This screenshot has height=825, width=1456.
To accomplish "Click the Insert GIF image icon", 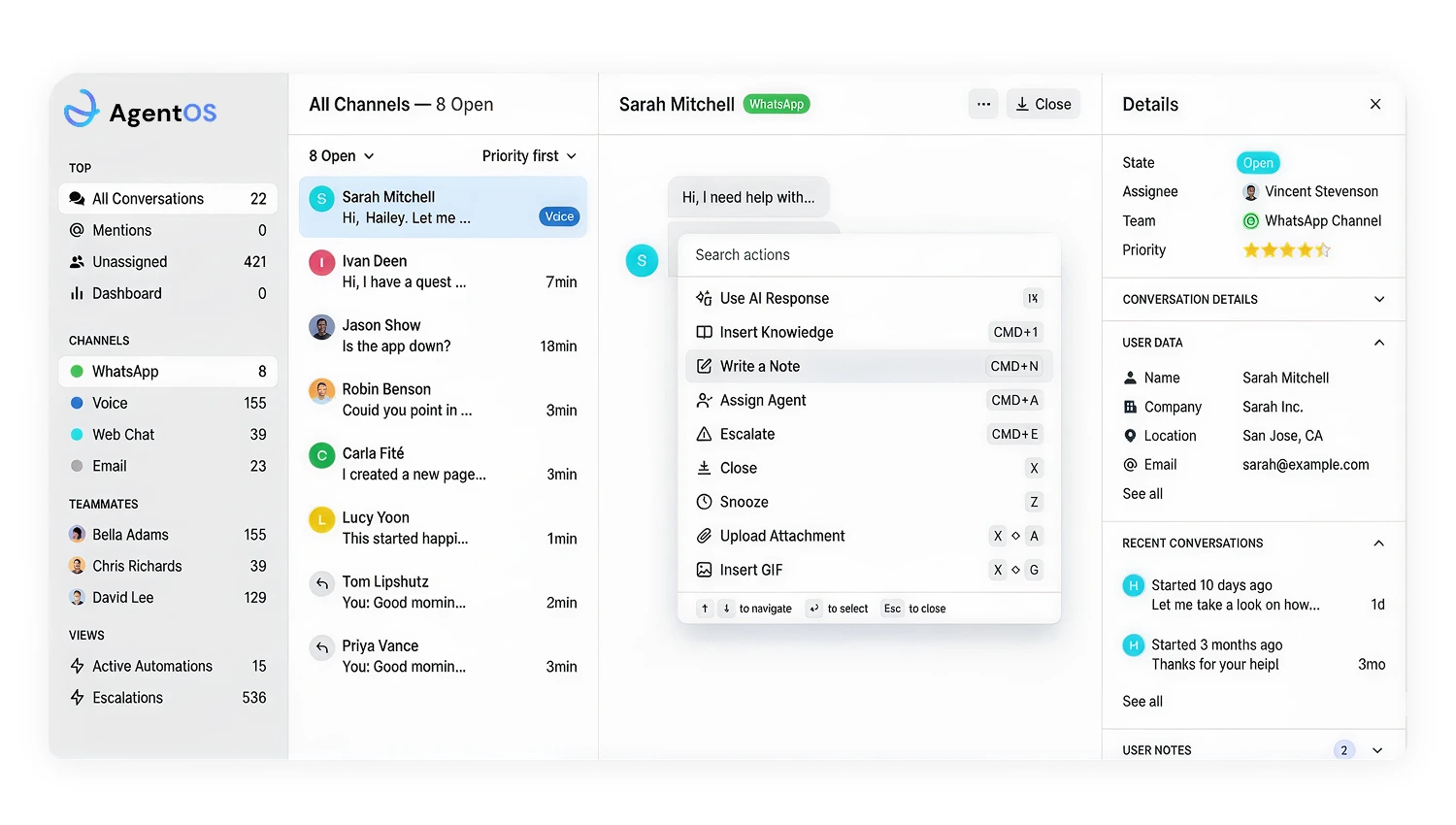I will click(x=704, y=570).
